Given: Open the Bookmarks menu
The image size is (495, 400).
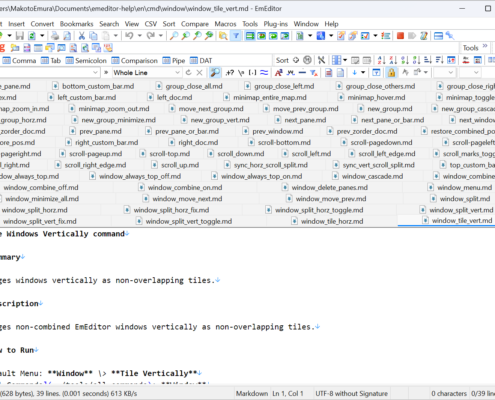Looking at the screenshot, I should tap(76, 24).
